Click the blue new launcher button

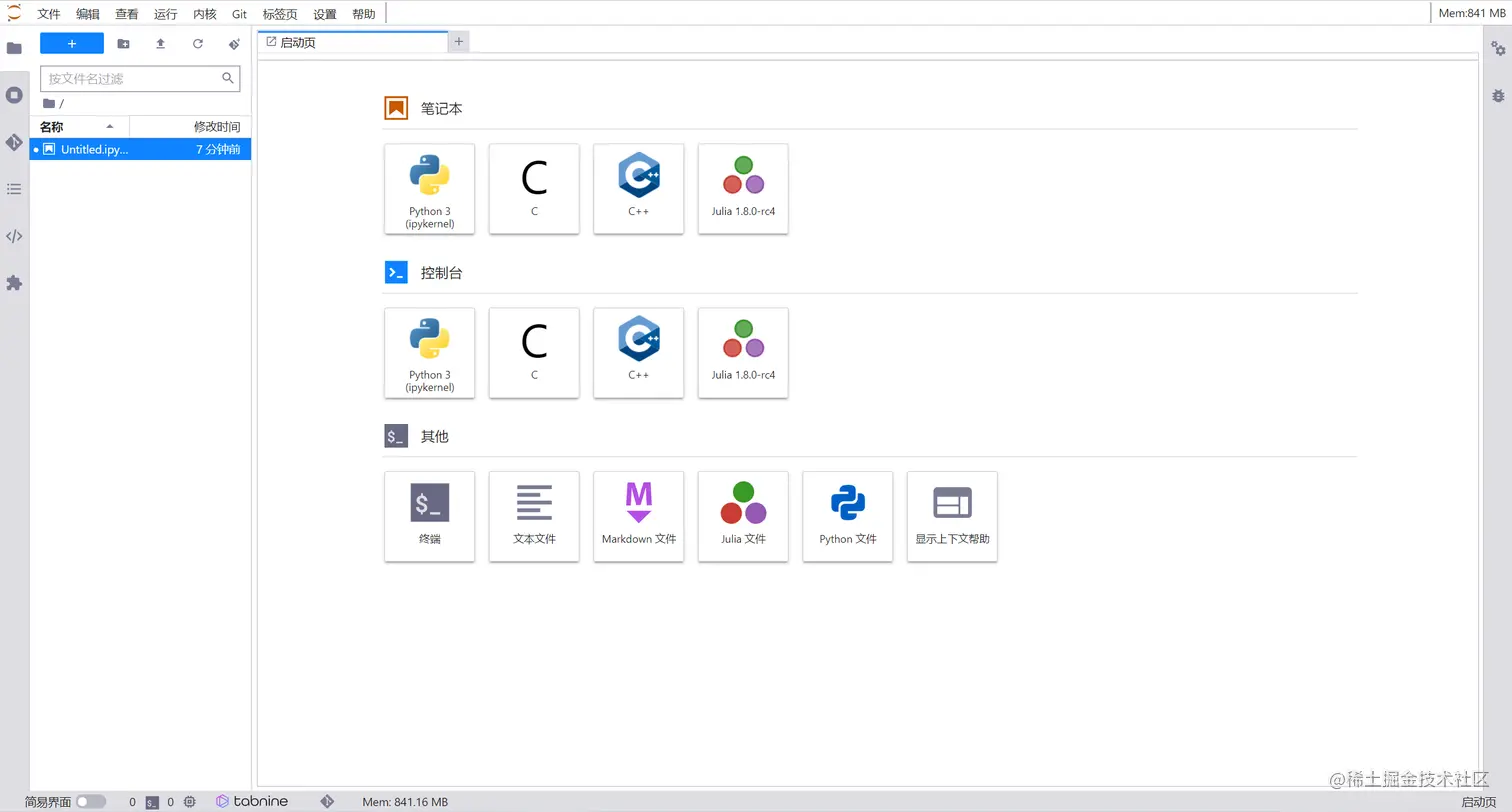[72, 44]
